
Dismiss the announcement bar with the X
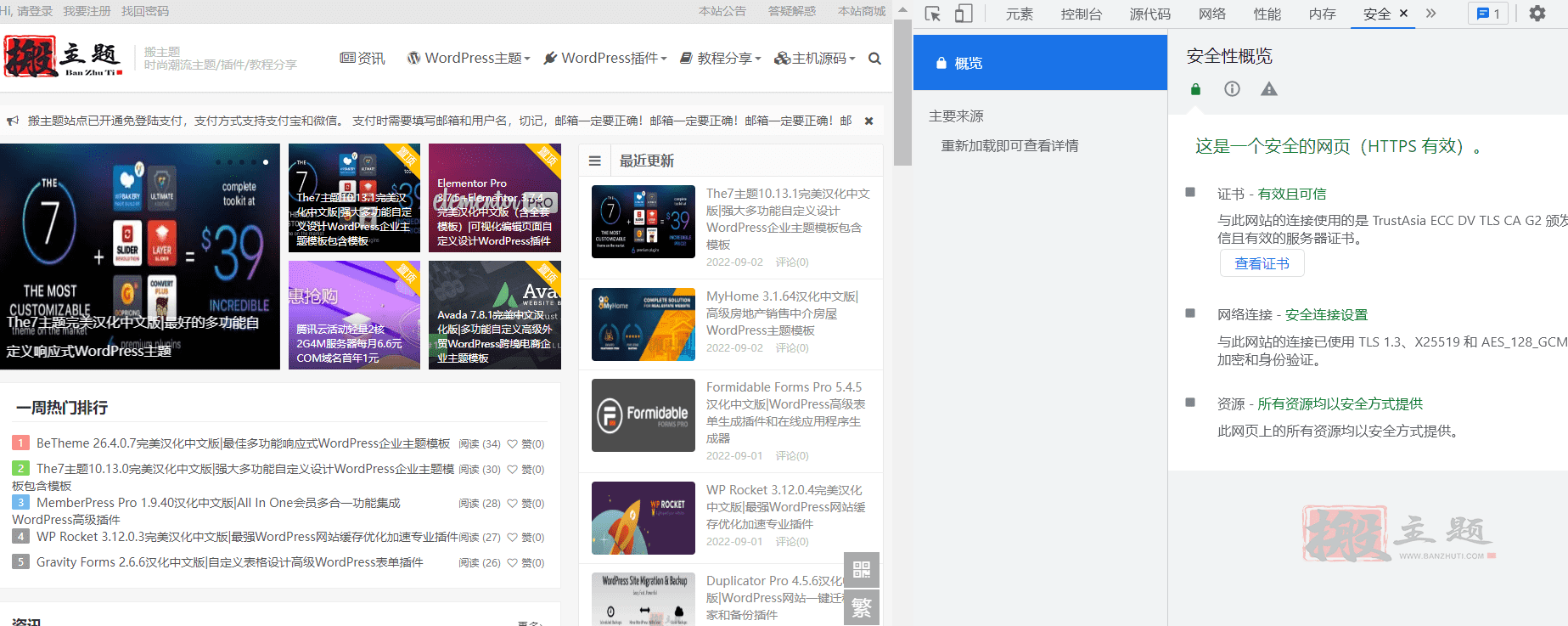point(868,121)
